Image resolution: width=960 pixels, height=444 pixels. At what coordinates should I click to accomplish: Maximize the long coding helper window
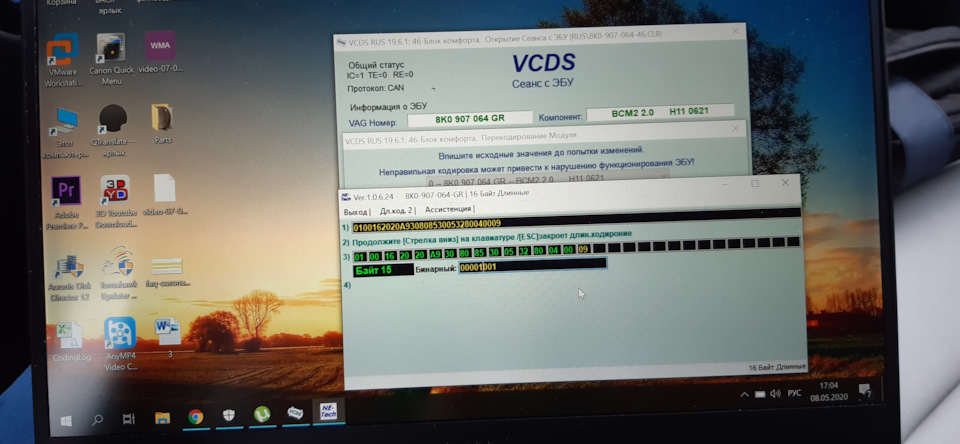[755, 184]
